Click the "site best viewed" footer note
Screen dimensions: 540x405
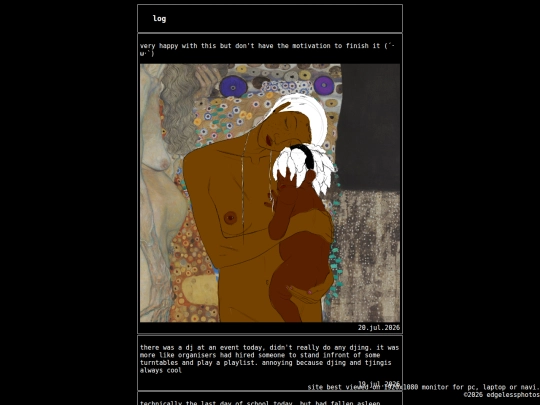coord(424,387)
